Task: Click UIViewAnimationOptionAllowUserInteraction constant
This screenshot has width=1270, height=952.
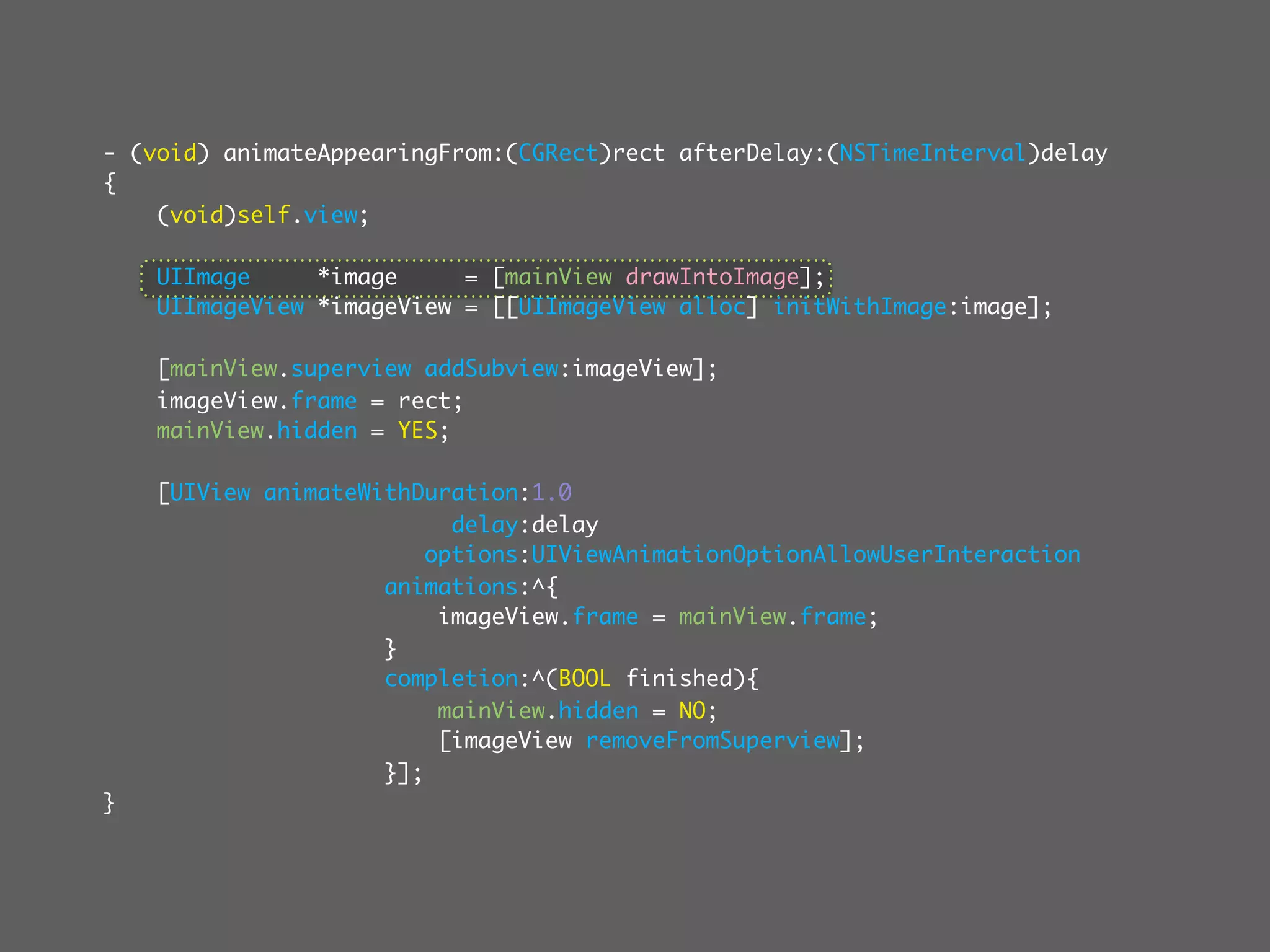Action: pos(806,555)
